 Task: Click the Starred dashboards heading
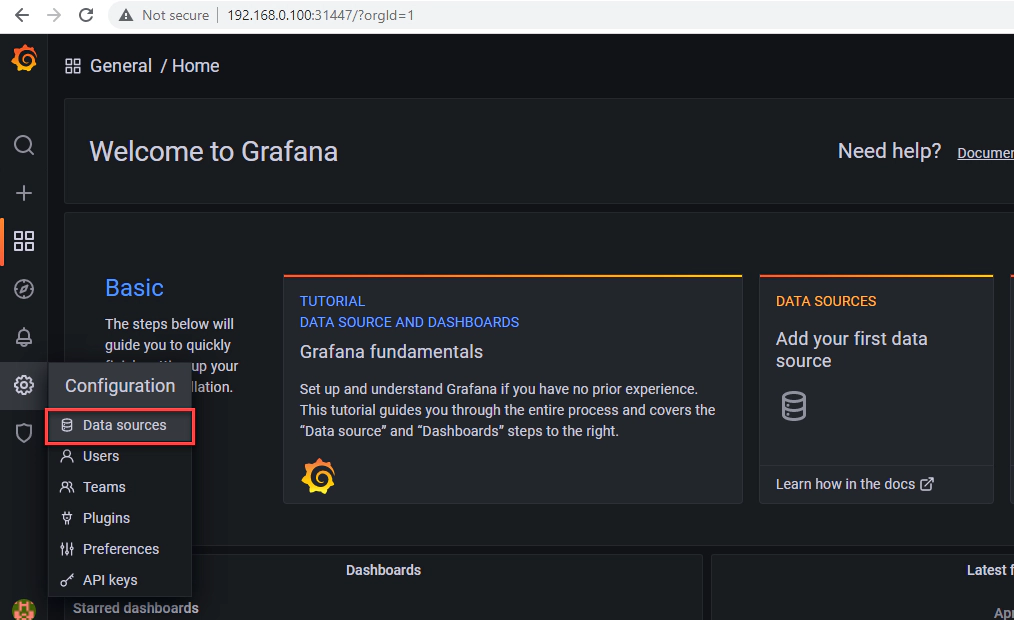point(136,608)
